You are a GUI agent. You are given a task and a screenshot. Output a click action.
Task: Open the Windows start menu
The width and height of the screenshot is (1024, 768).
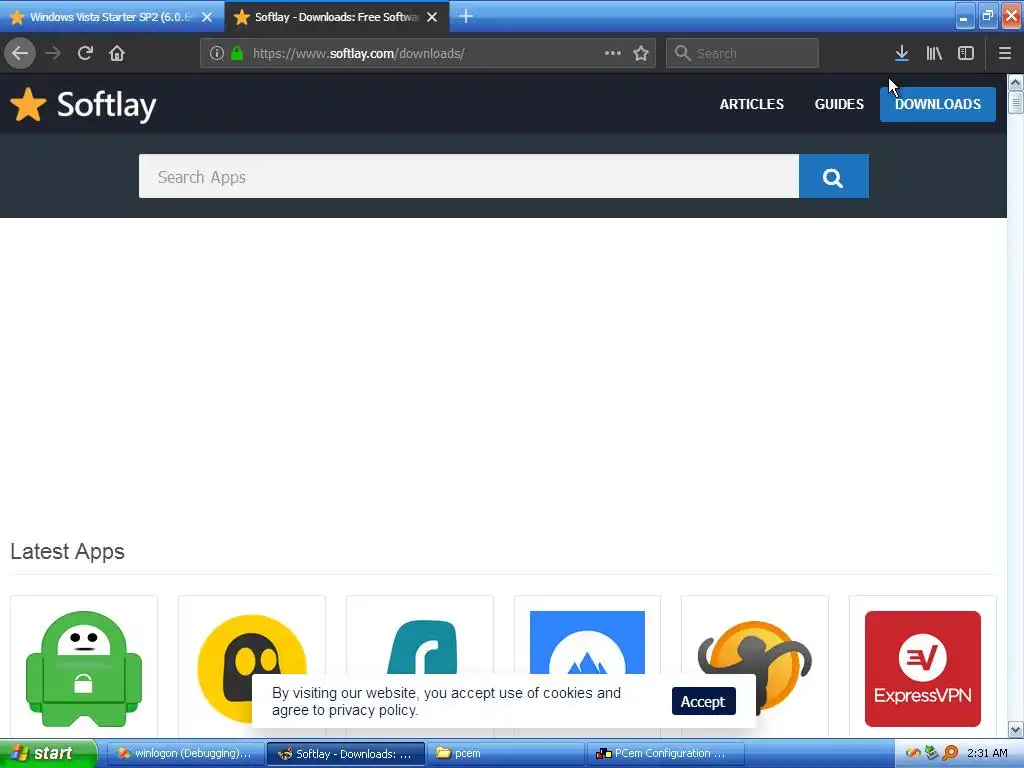pyautogui.click(x=47, y=753)
